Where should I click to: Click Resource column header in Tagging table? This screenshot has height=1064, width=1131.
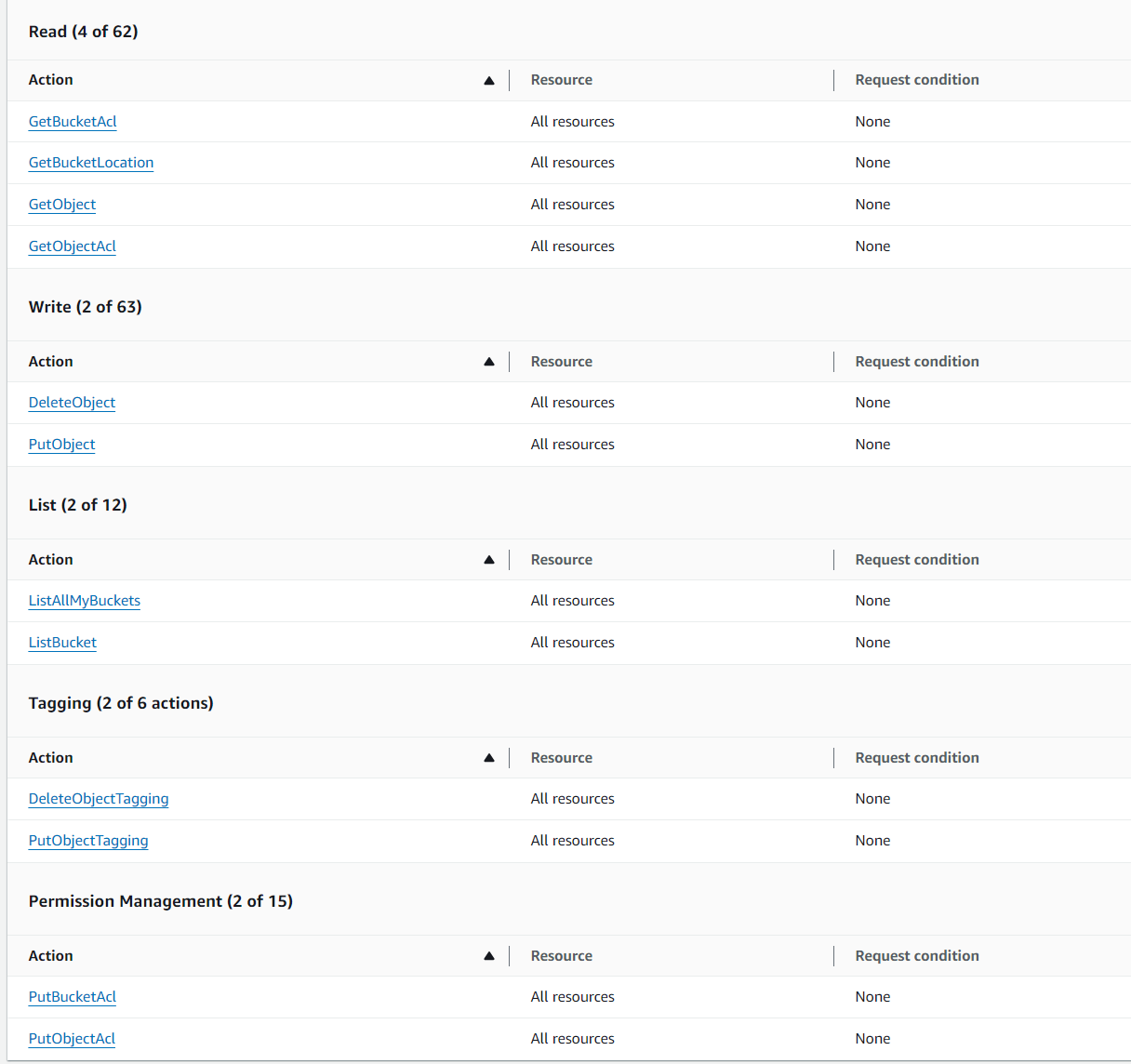pos(562,758)
